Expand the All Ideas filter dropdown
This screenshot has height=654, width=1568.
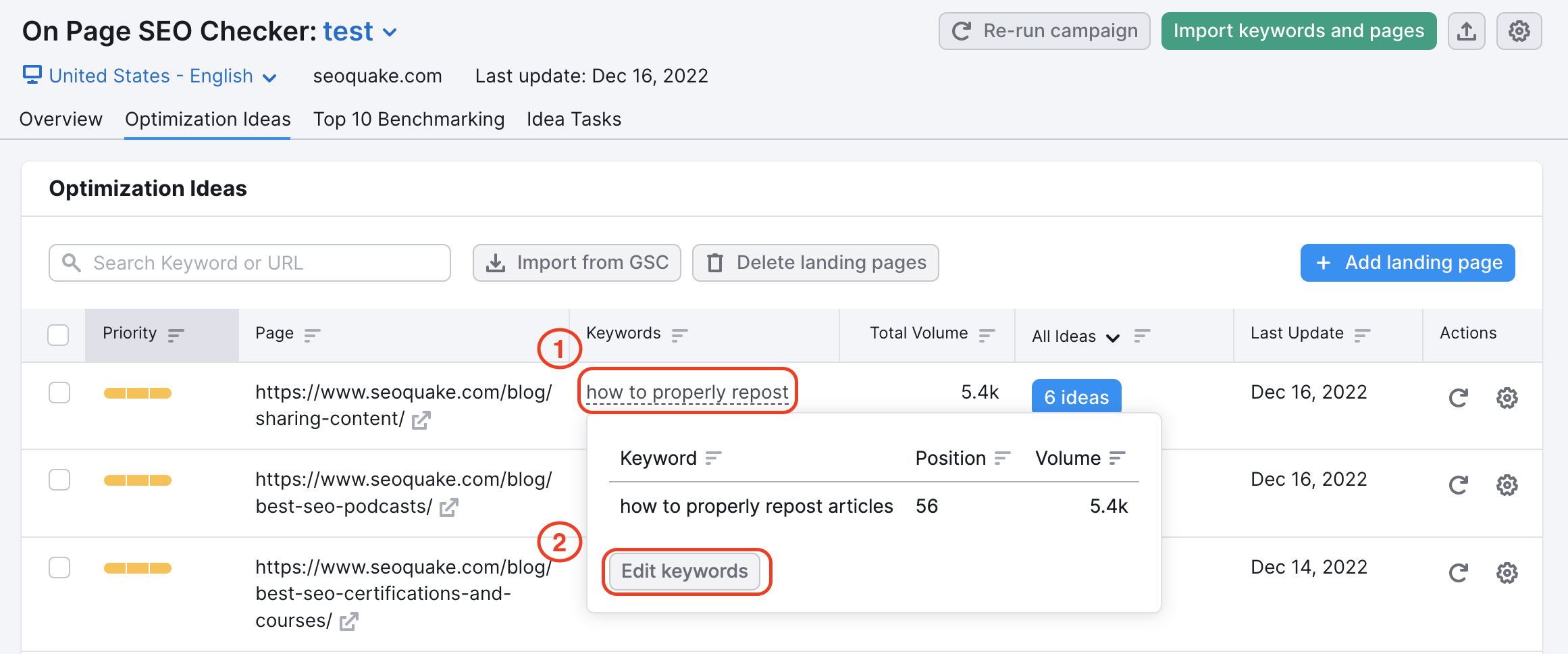(x=1114, y=336)
